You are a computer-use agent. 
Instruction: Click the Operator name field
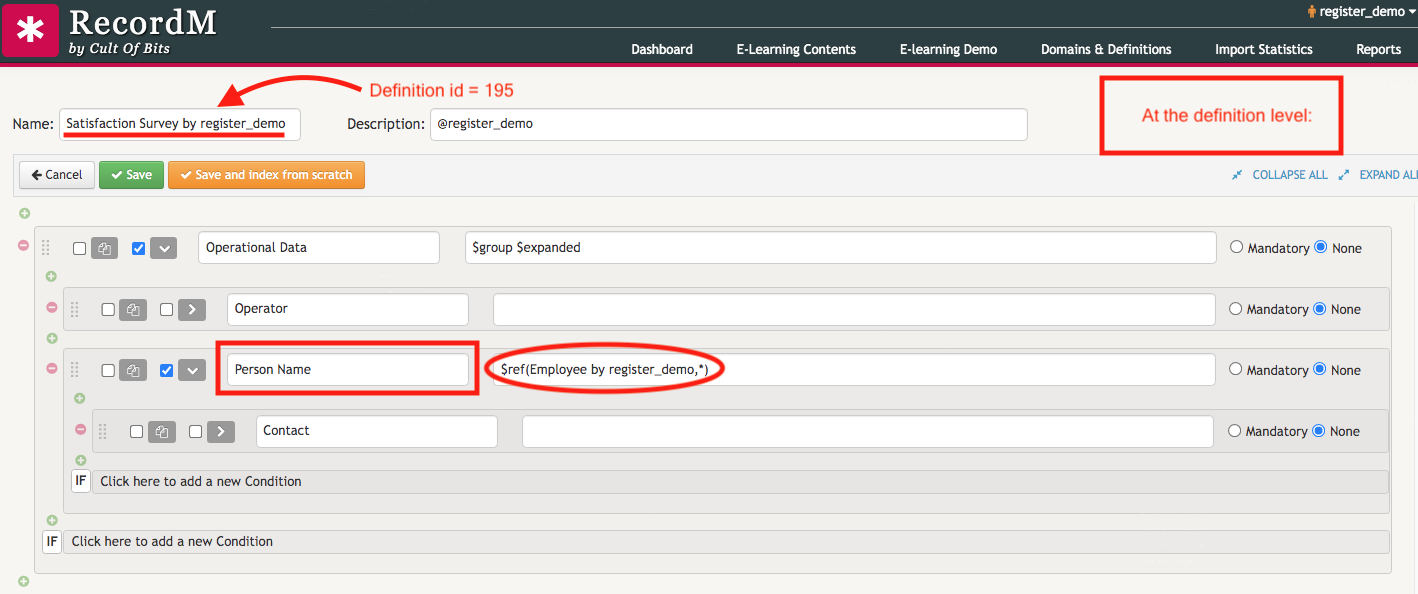tap(348, 309)
